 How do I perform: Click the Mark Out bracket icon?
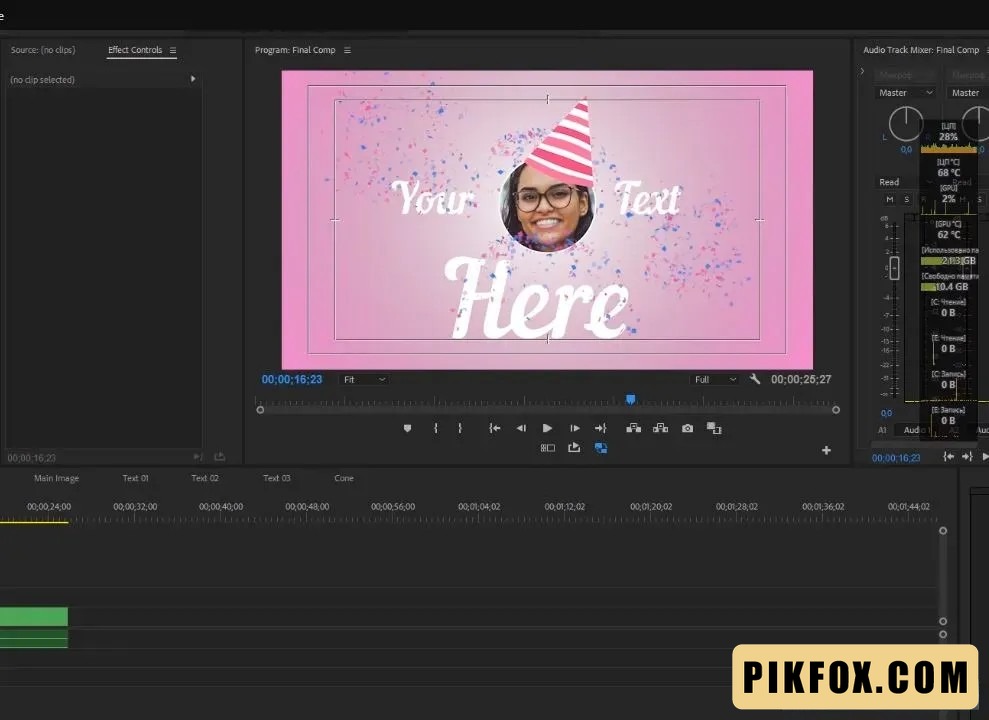pos(460,428)
